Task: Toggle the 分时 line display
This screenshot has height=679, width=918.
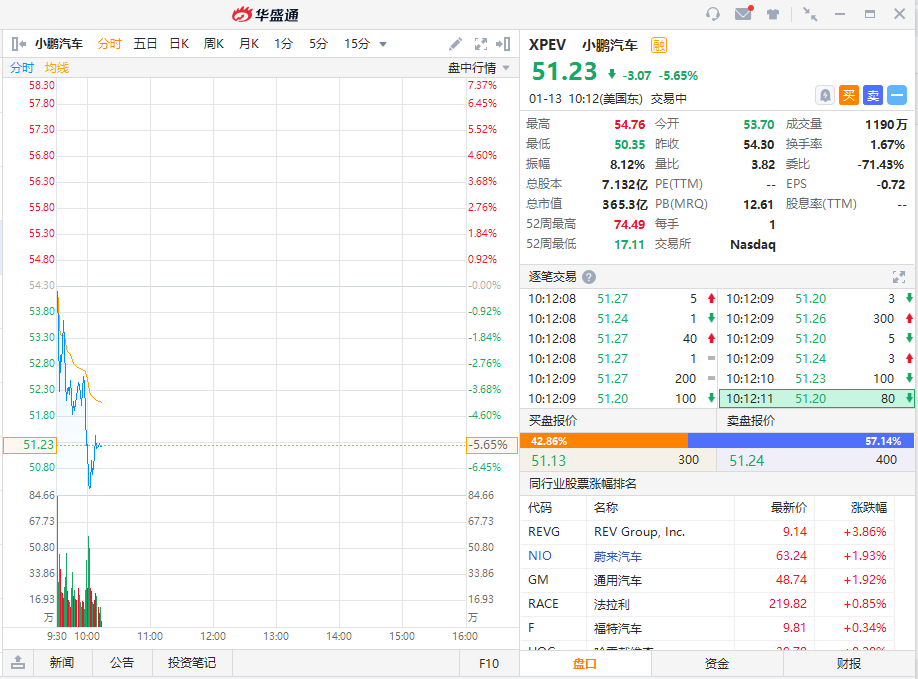Action: point(22,68)
